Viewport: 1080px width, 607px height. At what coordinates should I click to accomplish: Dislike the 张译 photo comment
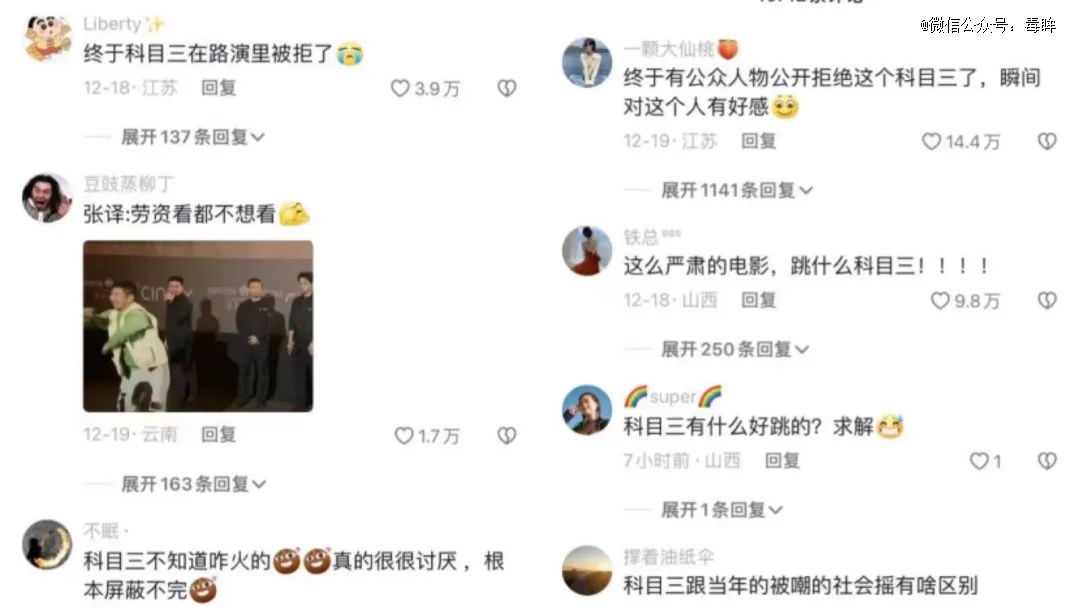click(x=507, y=435)
